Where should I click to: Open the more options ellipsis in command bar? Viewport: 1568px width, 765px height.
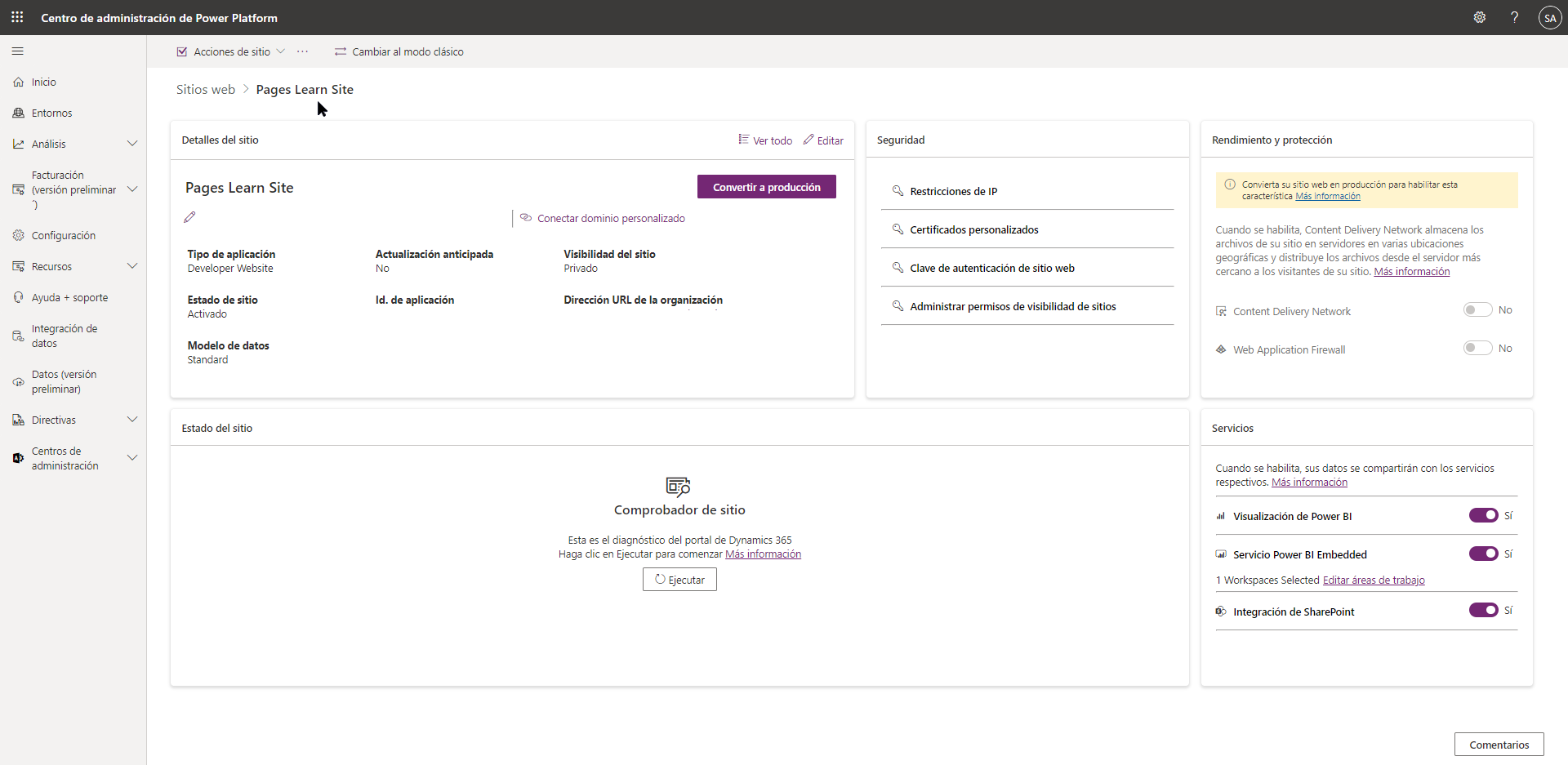click(303, 51)
